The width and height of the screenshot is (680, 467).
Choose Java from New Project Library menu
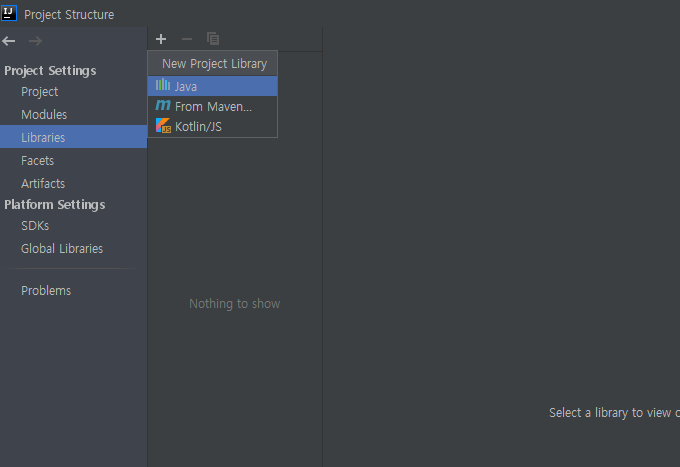[212, 86]
